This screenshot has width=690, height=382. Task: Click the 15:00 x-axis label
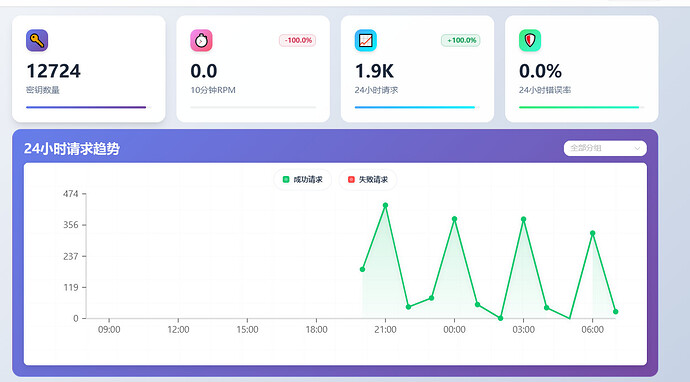247,330
